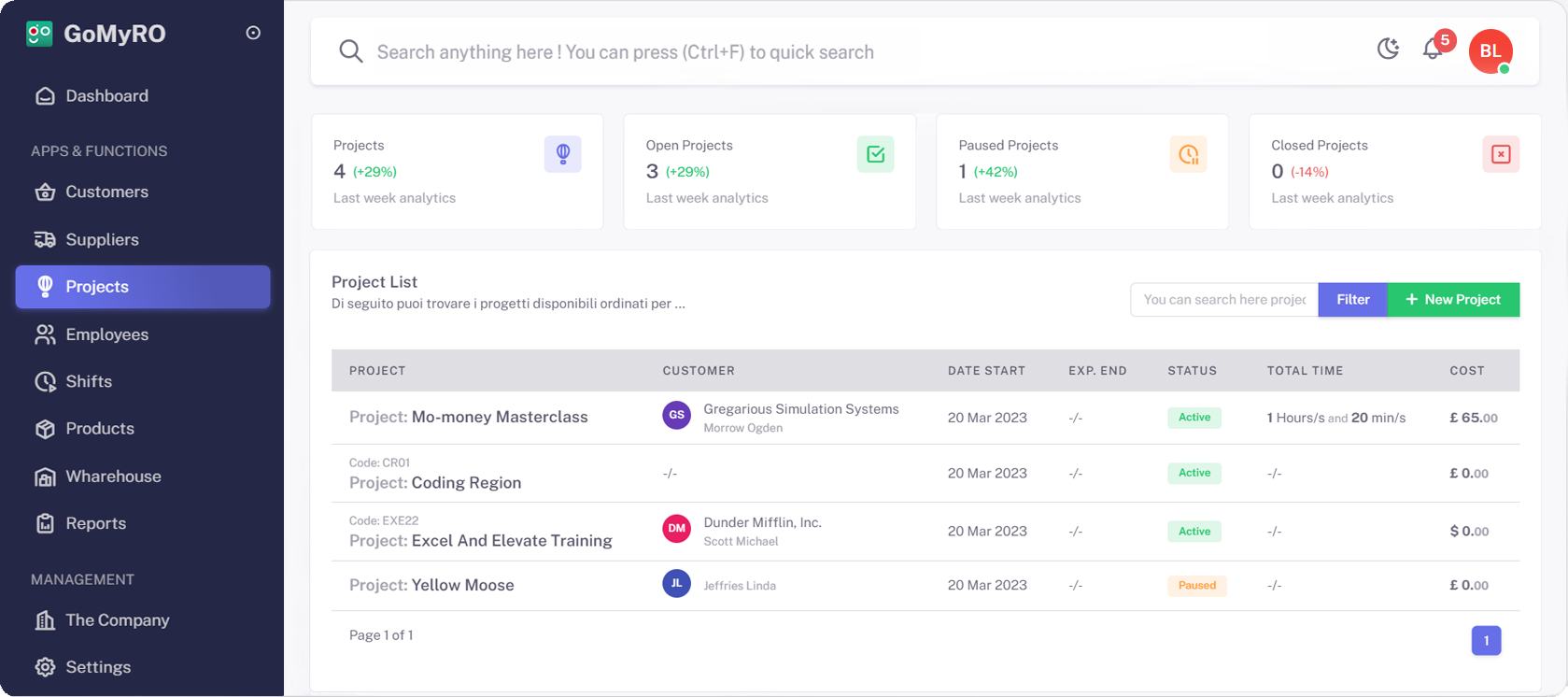Screen dimensions: 1568x697
Task: Click the GoMyRO logo icon
Action: pyautogui.click(x=39, y=34)
